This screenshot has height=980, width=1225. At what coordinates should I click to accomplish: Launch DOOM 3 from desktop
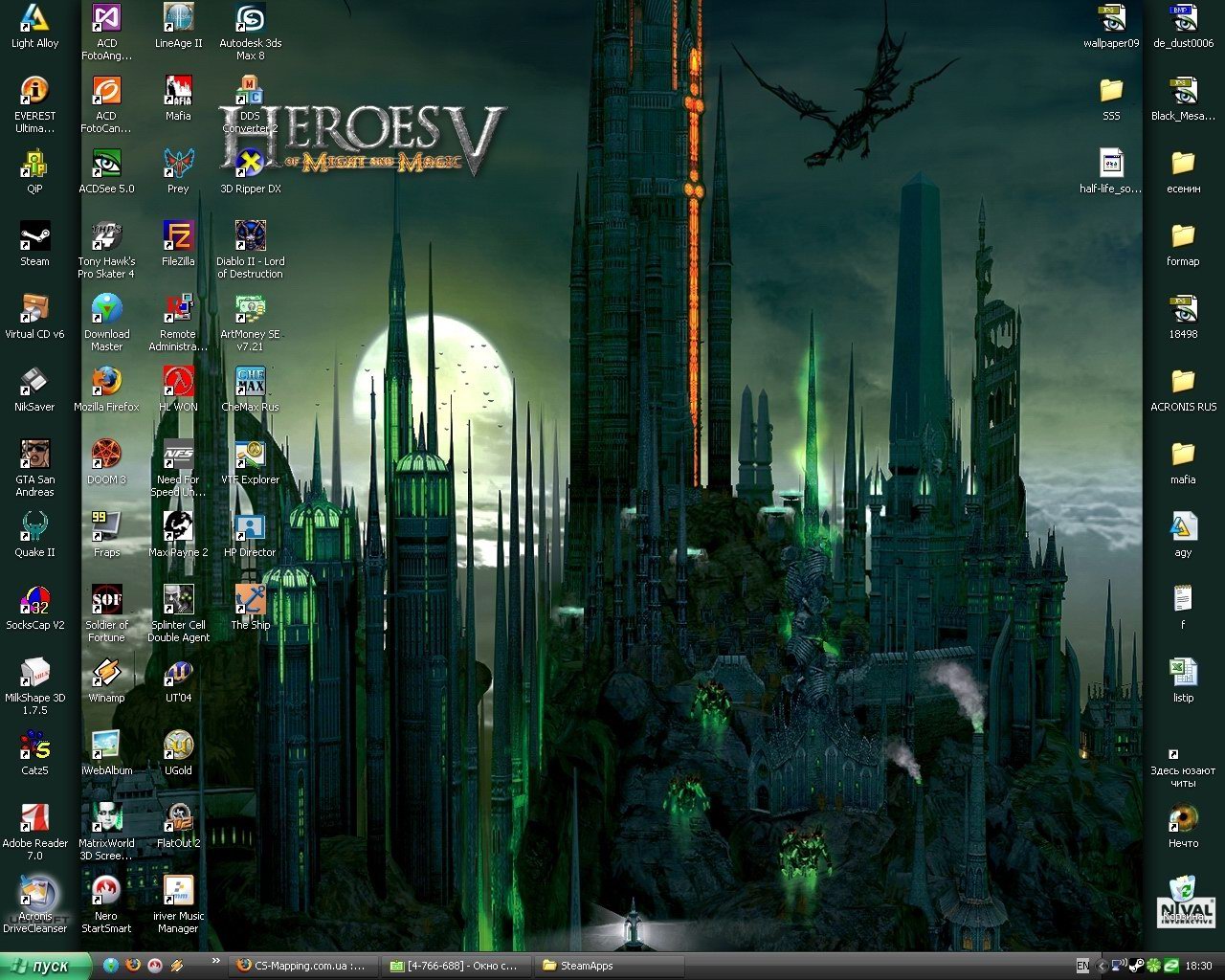click(106, 456)
